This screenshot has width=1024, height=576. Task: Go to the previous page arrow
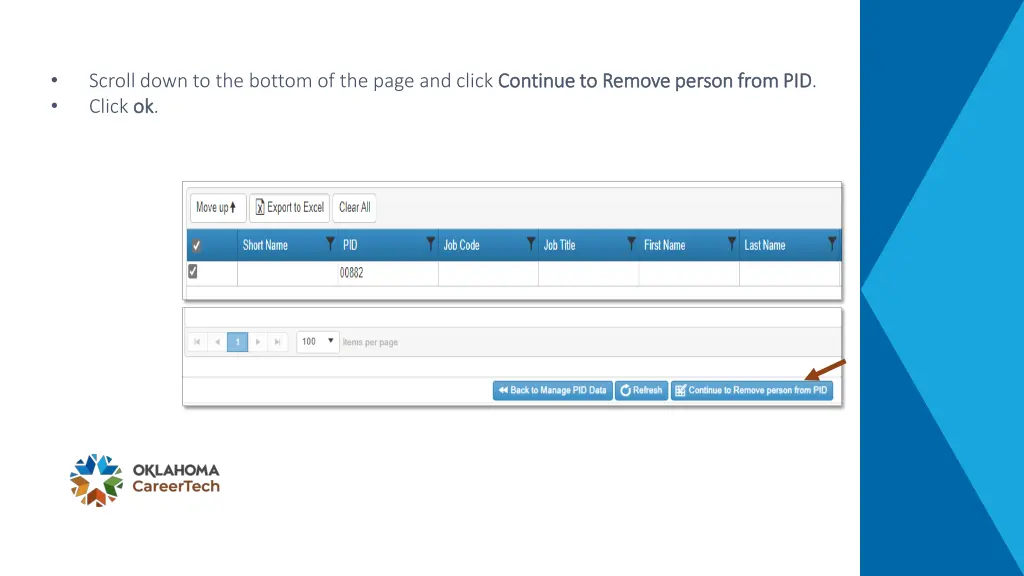[x=217, y=342]
